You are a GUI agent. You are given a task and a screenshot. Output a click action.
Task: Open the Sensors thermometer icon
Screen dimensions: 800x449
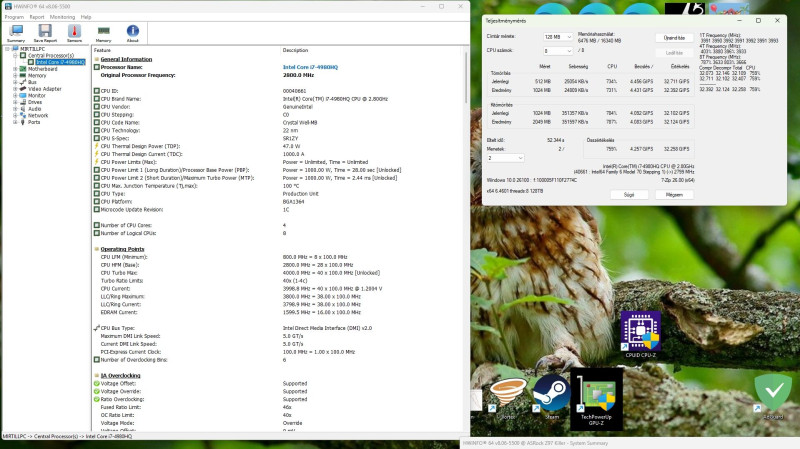point(74,33)
